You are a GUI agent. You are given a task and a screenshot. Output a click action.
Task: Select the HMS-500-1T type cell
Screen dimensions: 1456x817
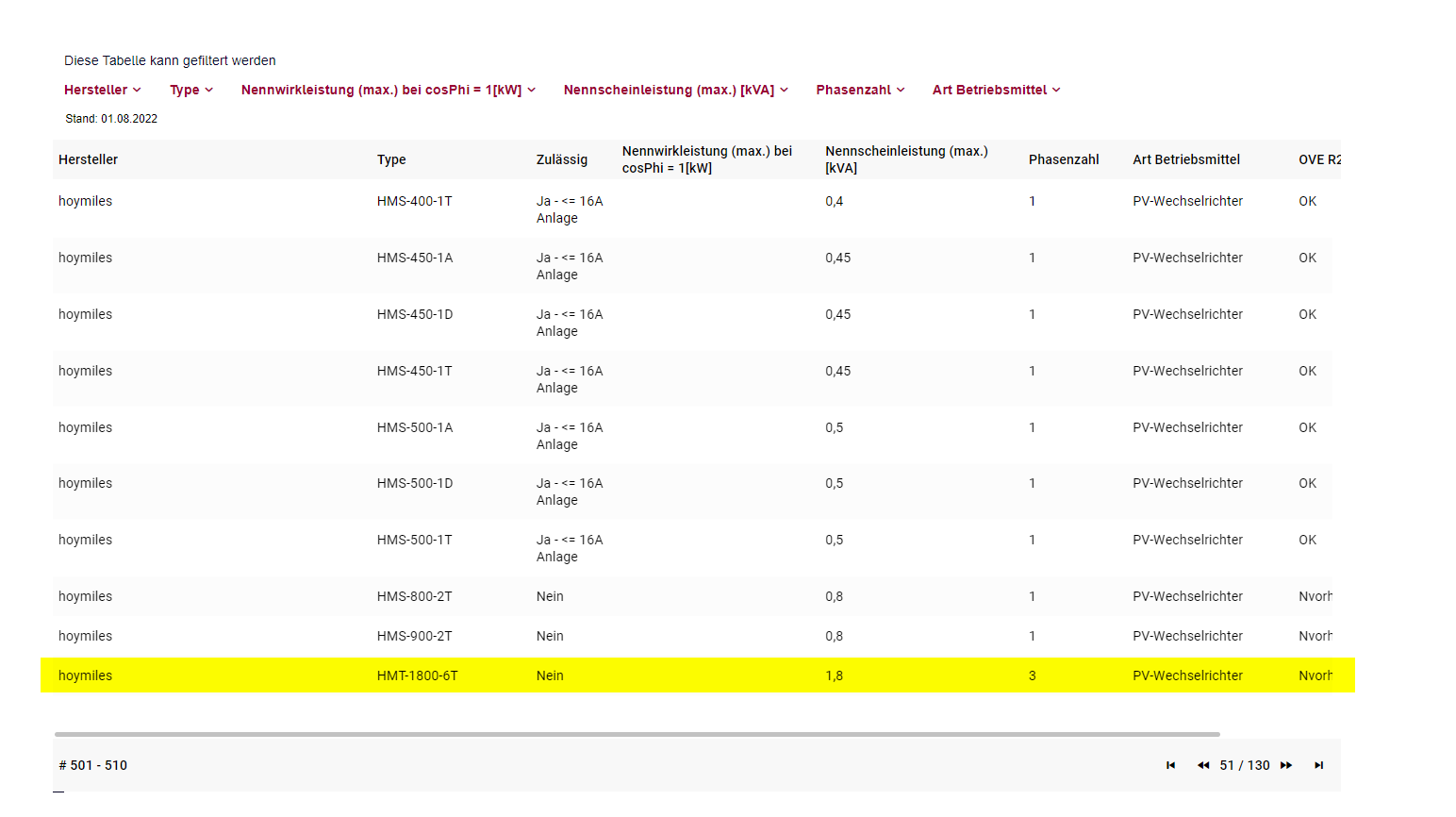tap(414, 540)
